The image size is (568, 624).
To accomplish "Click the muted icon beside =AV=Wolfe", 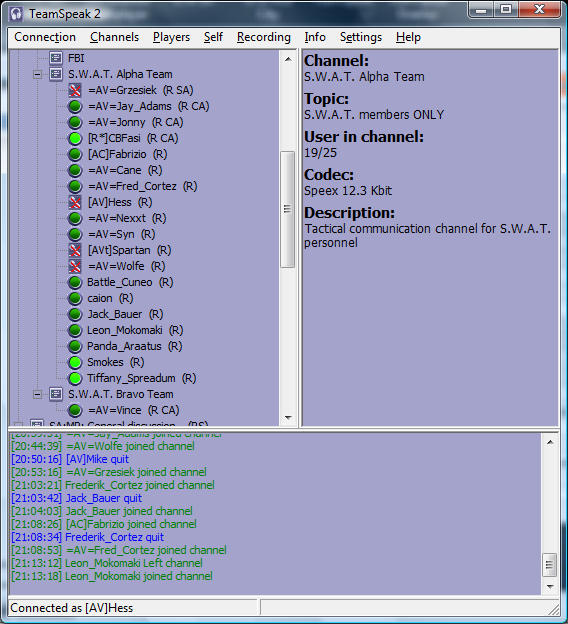I will (x=75, y=266).
